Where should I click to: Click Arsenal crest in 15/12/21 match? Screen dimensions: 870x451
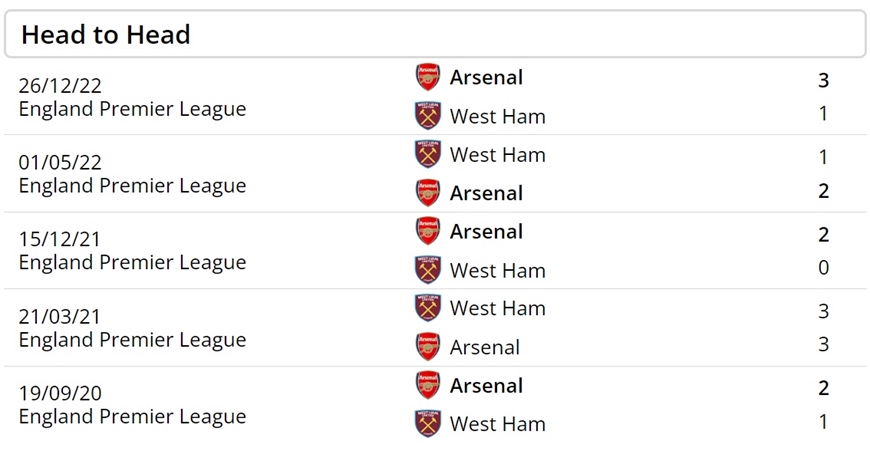tap(428, 231)
